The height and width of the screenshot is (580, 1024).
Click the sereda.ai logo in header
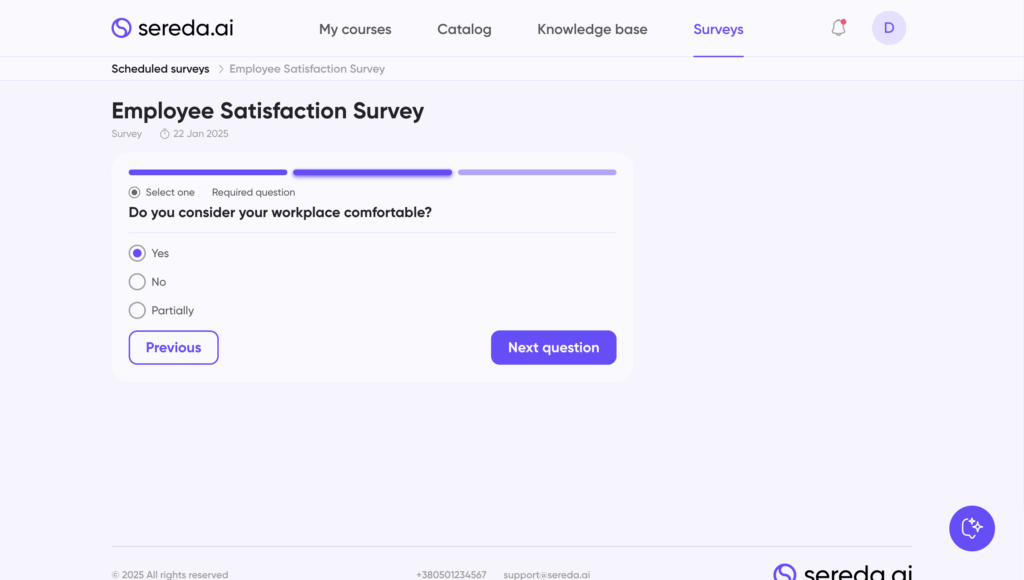click(x=172, y=28)
